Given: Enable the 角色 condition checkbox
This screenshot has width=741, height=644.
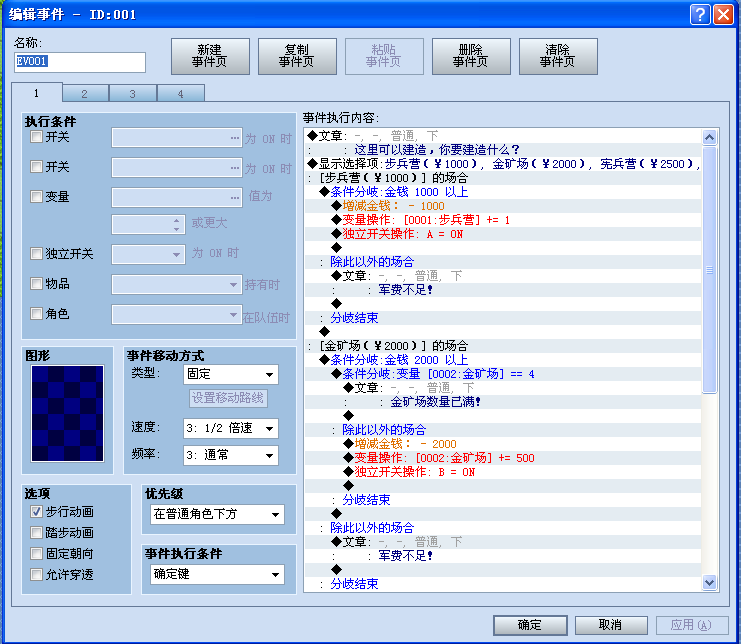Looking at the screenshot, I should [36, 313].
